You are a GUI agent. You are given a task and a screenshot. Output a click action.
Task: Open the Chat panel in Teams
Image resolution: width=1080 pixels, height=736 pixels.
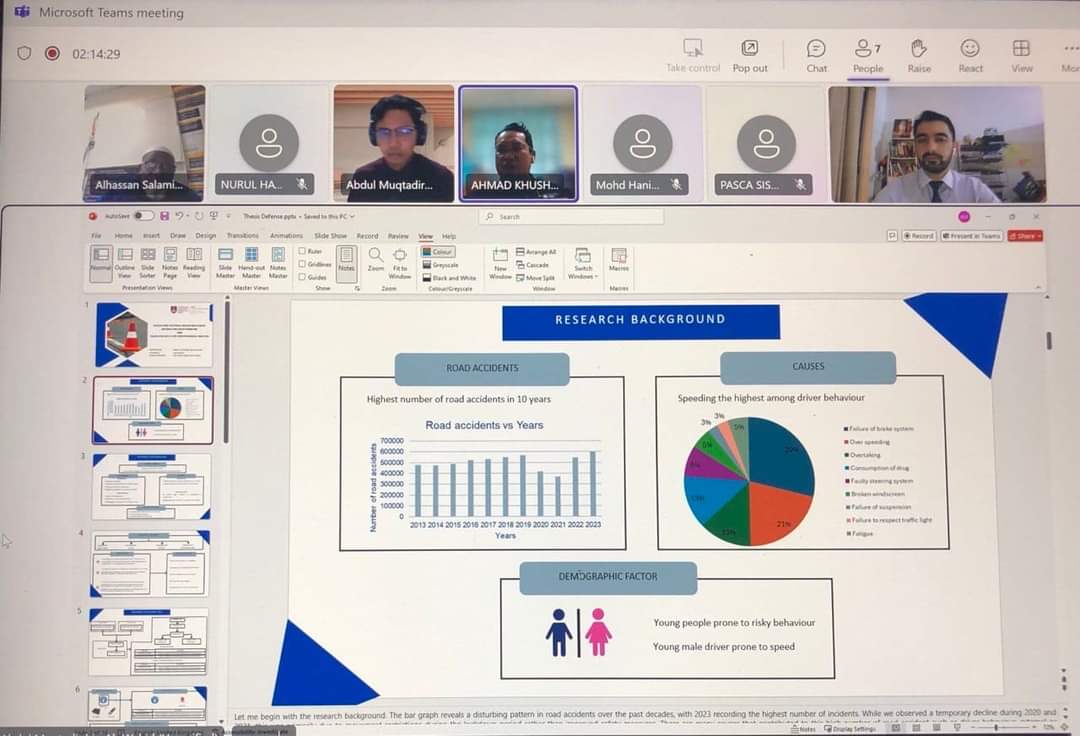click(x=816, y=55)
